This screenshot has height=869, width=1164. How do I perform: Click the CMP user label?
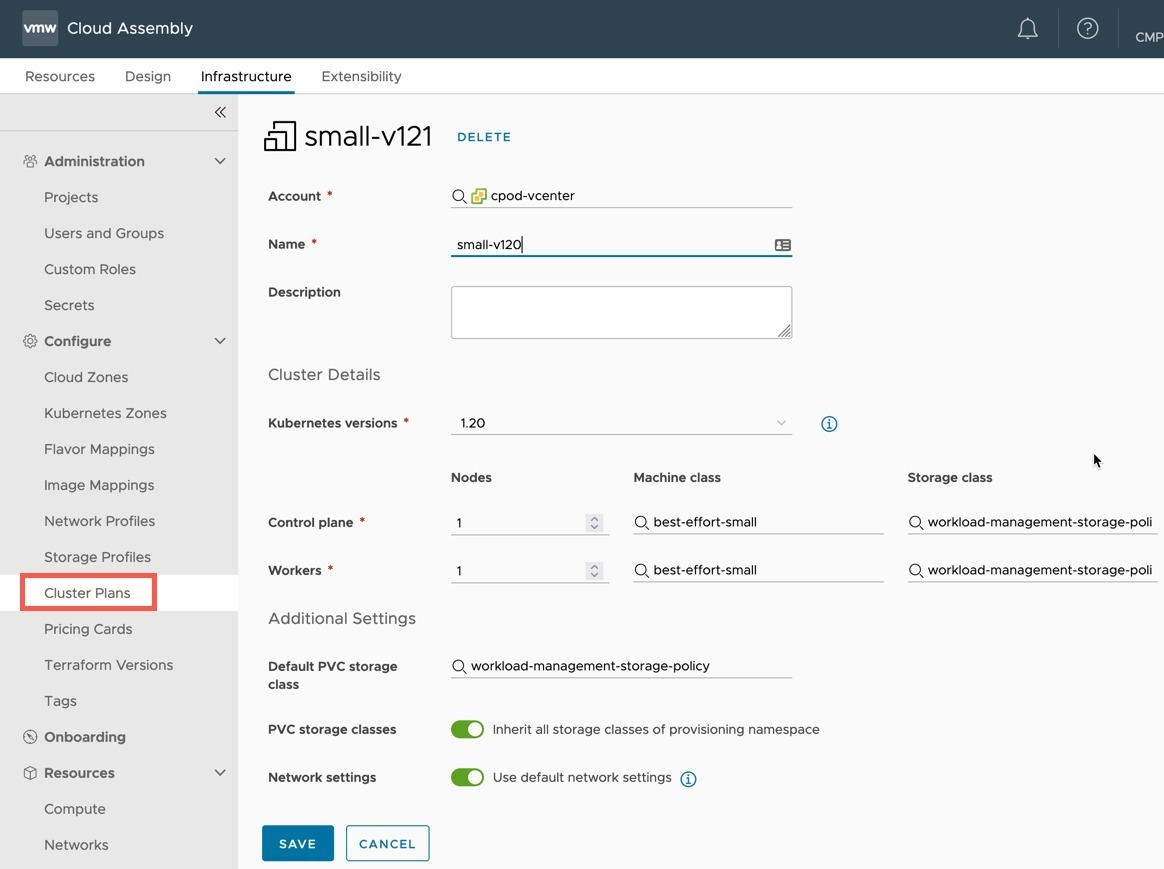tap(1149, 37)
